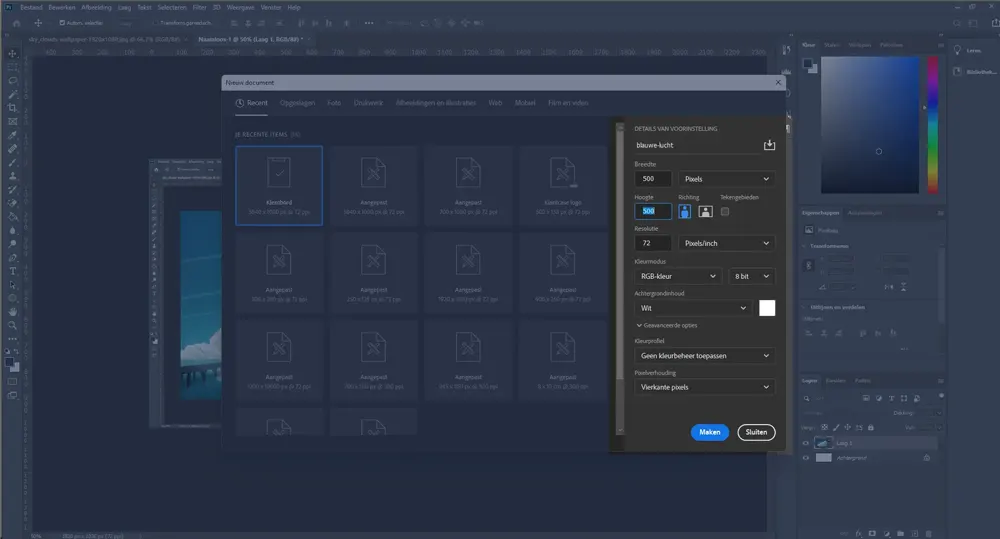The image size is (1000, 539).
Task: Delete layer with the trash icon
Action: click(x=929, y=533)
